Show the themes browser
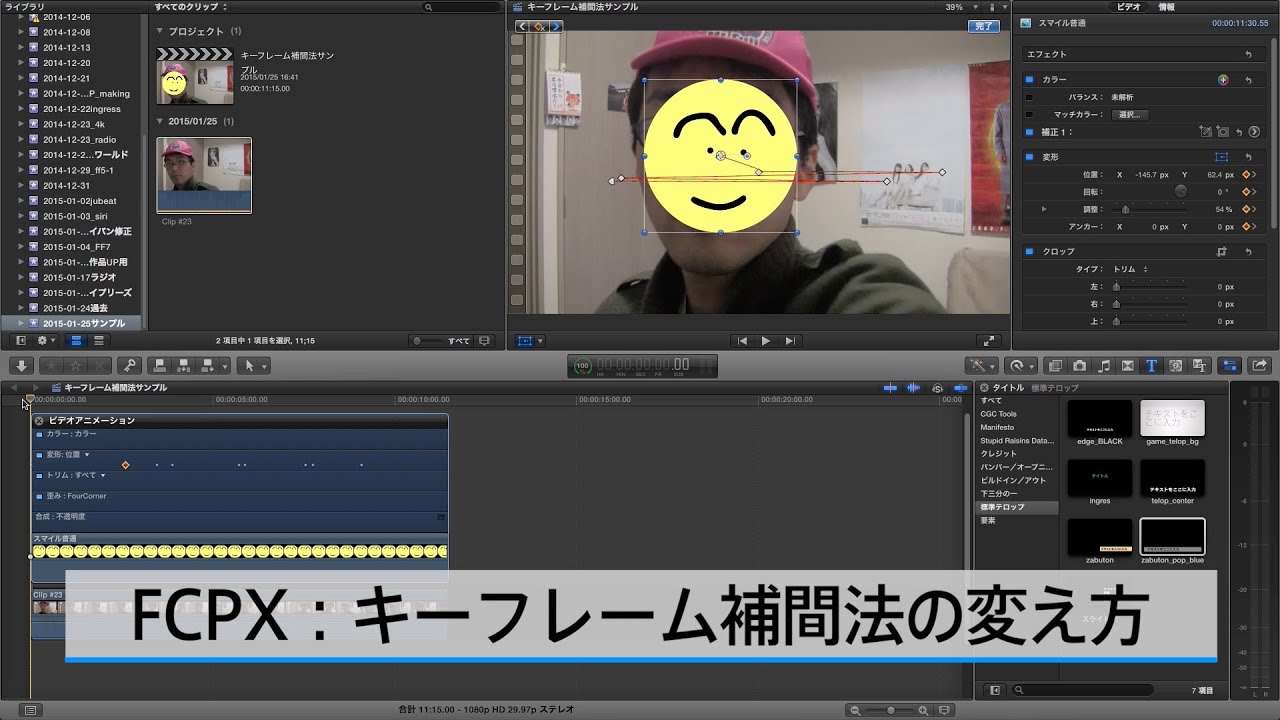 pyautogui.click(x=1200, y=365)
